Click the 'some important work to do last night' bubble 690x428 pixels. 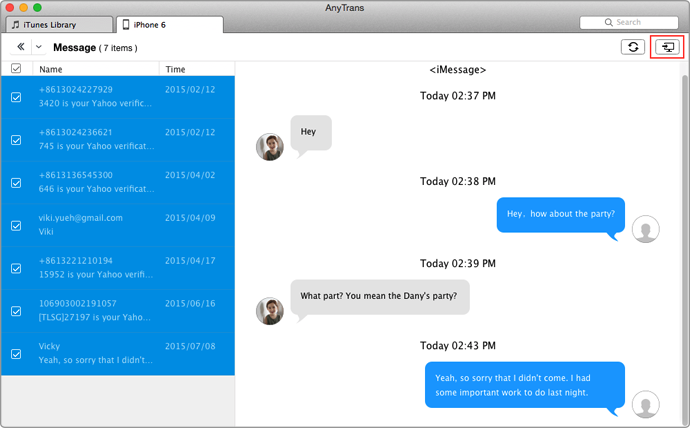[525, 385]
